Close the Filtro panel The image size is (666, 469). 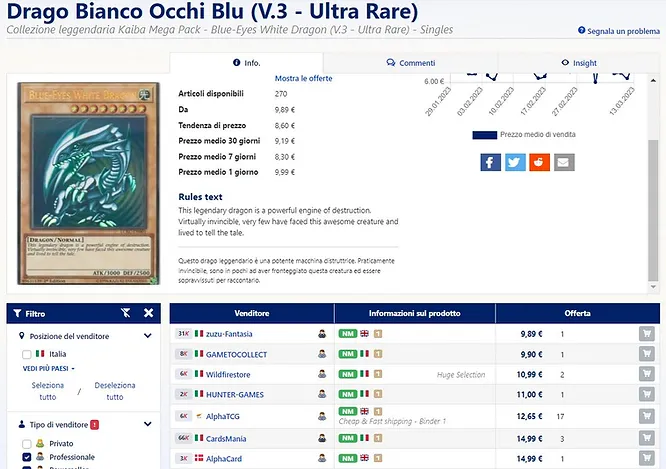click(149, 313)
